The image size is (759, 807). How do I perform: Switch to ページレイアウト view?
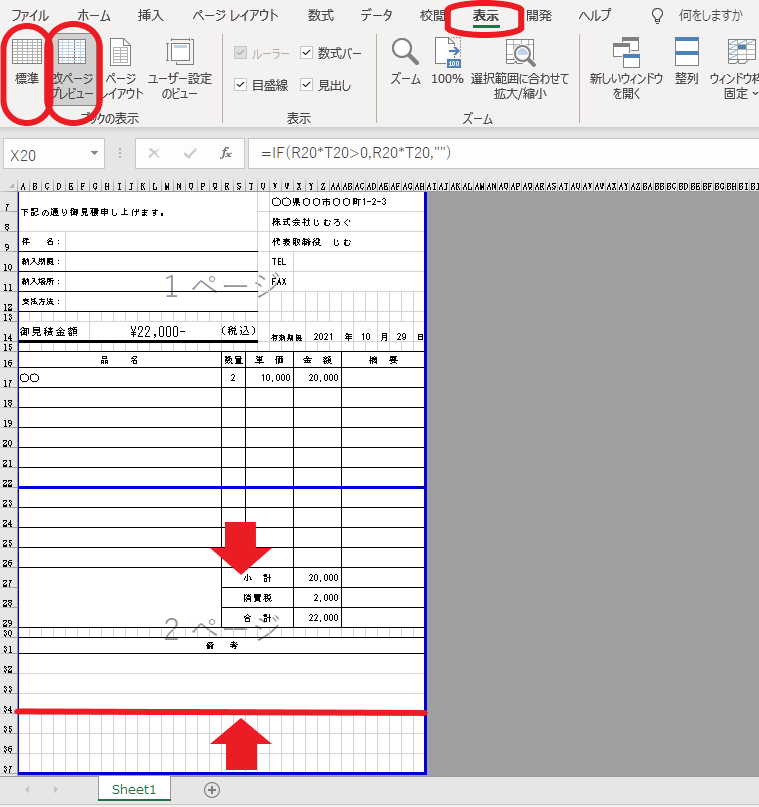click(x=120, y=52)
